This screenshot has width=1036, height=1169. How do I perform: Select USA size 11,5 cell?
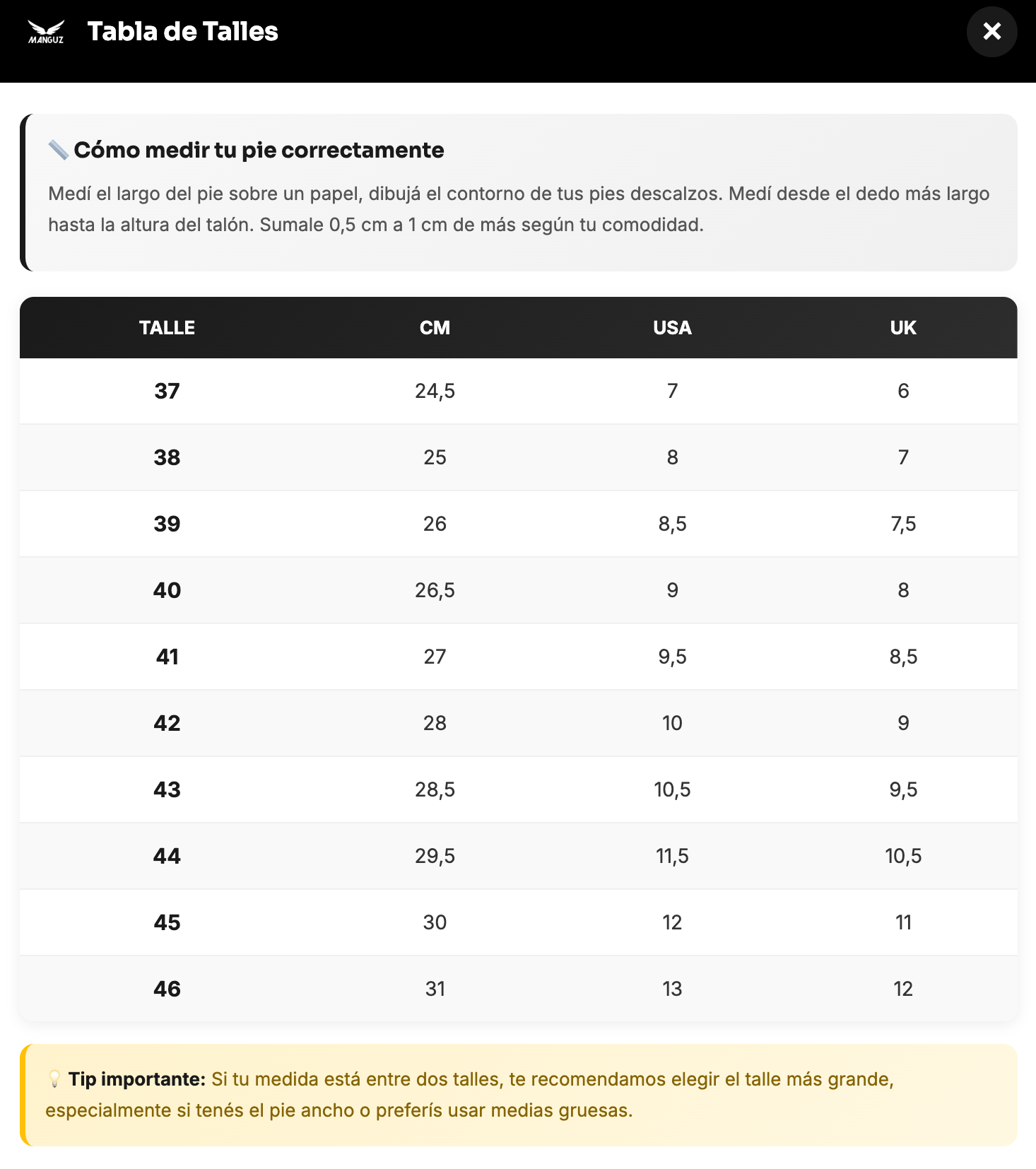point(672,856)
